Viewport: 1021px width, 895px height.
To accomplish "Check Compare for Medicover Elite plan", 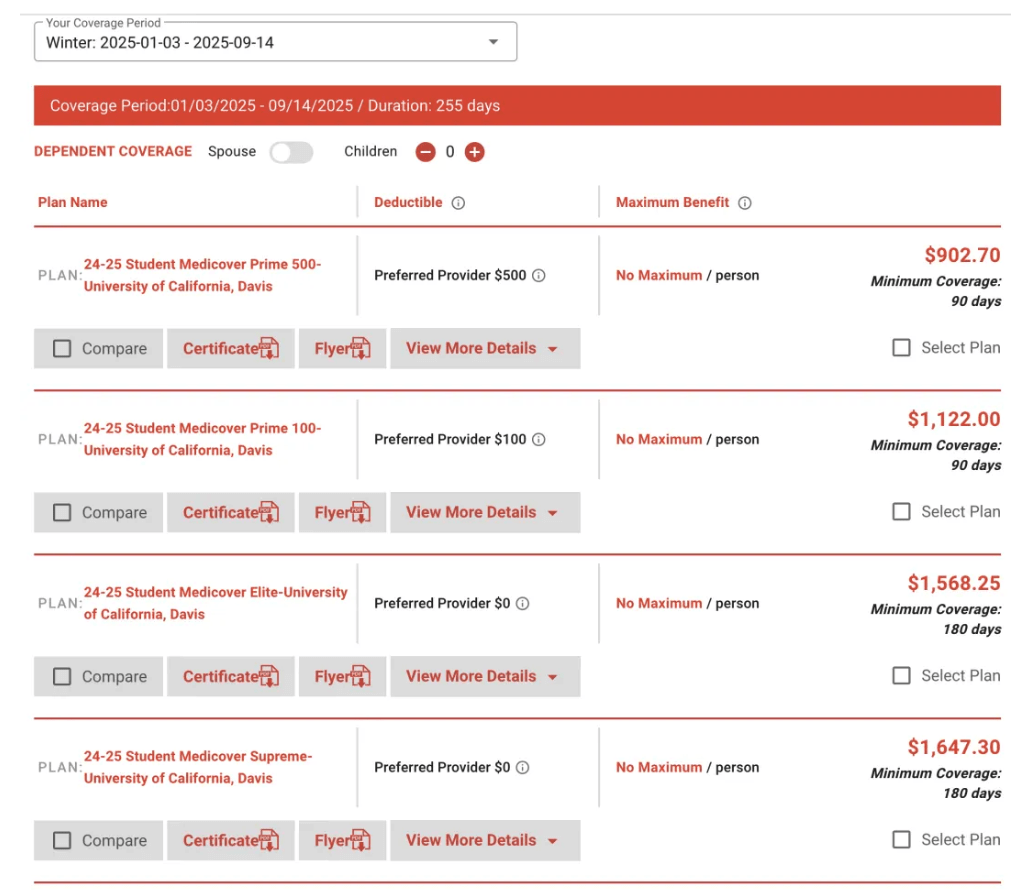I will point(62,677).
